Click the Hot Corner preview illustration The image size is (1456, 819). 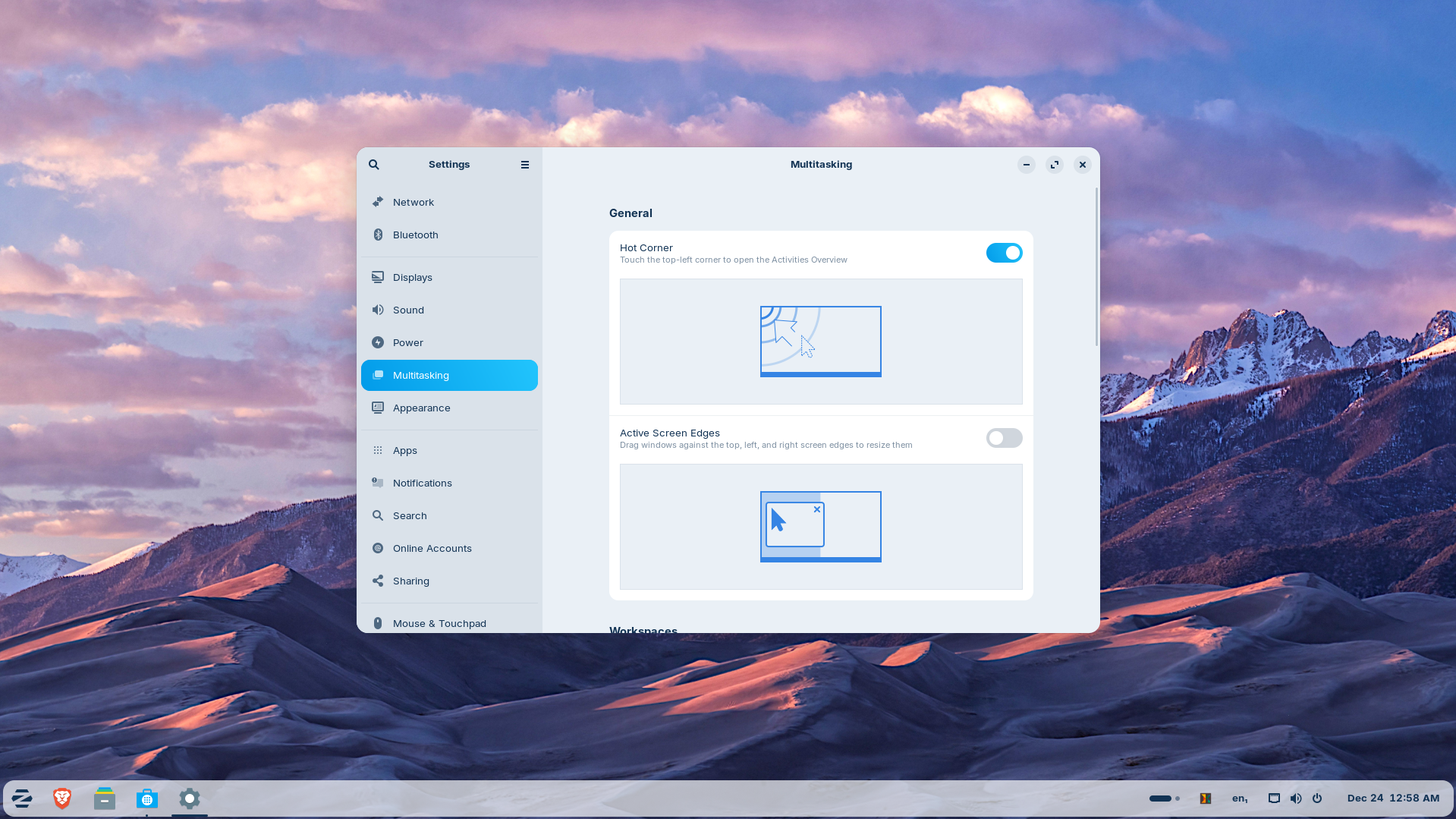coord(821,342)
